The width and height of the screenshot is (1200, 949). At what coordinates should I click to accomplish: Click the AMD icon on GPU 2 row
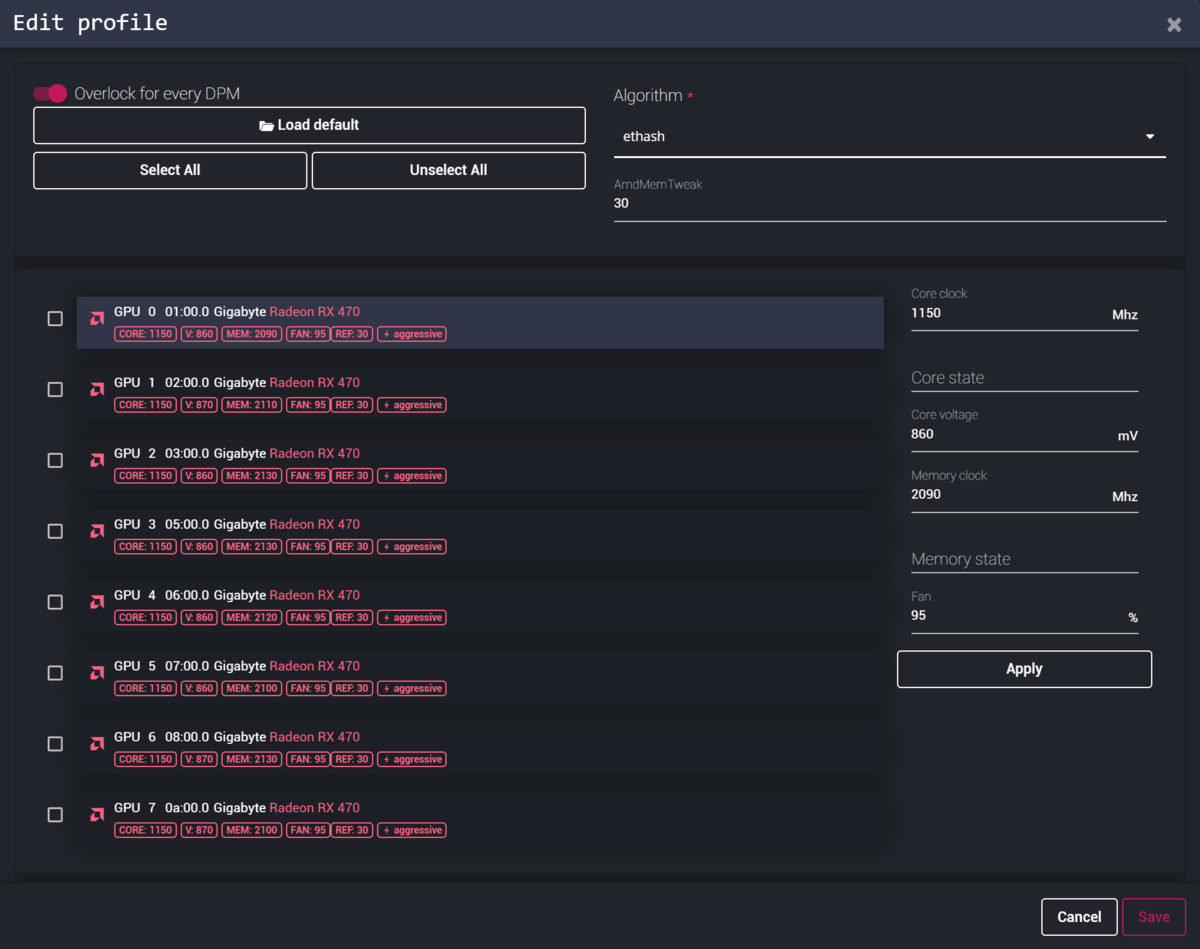point(97,461)
